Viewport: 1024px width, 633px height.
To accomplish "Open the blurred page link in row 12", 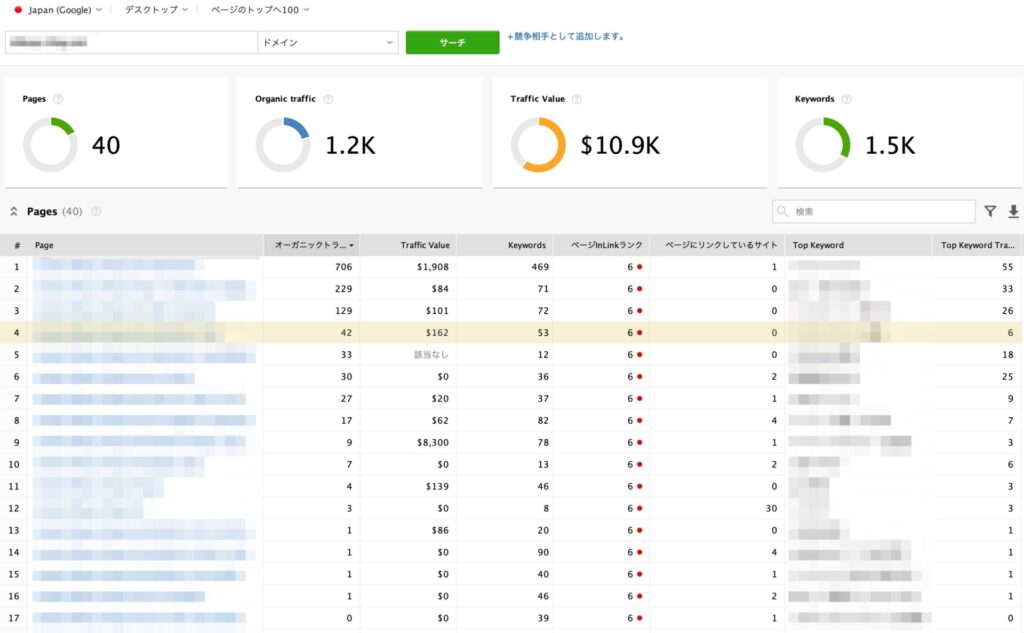I will coord(88,508).
